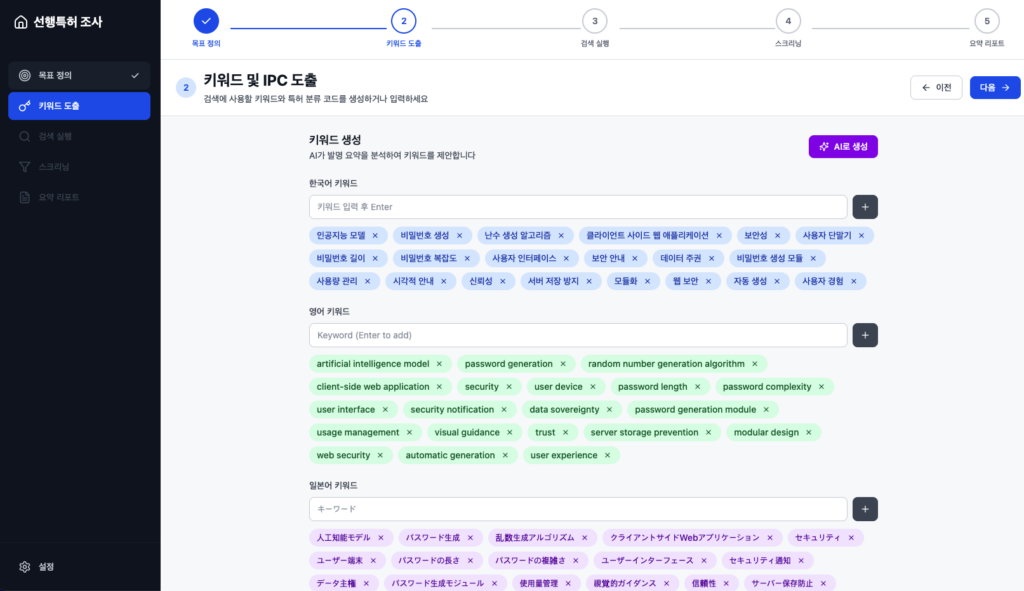Viewport: 1024px width, 591px height.
Task: Click the home icon beside 선행특허 조사
Action: pos(21,22)
